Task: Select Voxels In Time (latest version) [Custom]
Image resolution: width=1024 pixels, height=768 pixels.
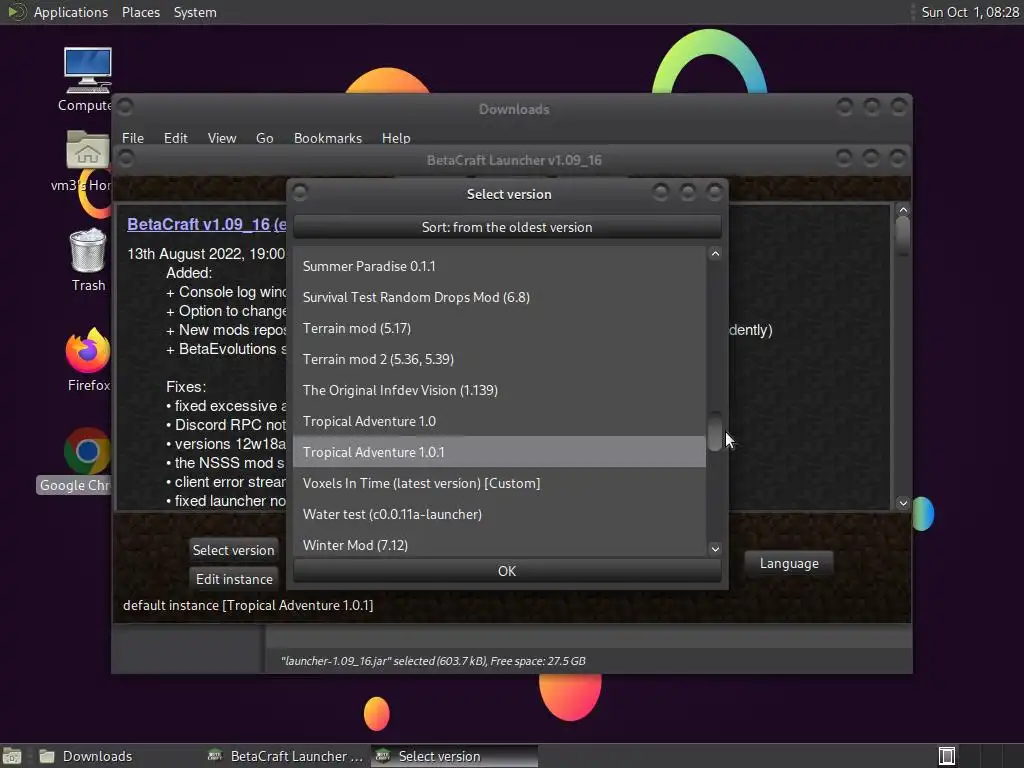Action: (x=499, y=483)
